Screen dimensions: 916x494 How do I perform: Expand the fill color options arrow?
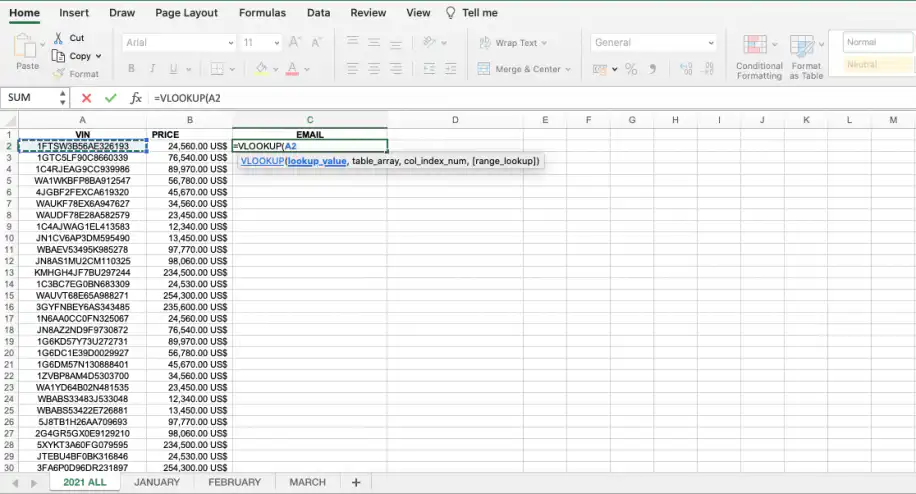click(276, 69)
